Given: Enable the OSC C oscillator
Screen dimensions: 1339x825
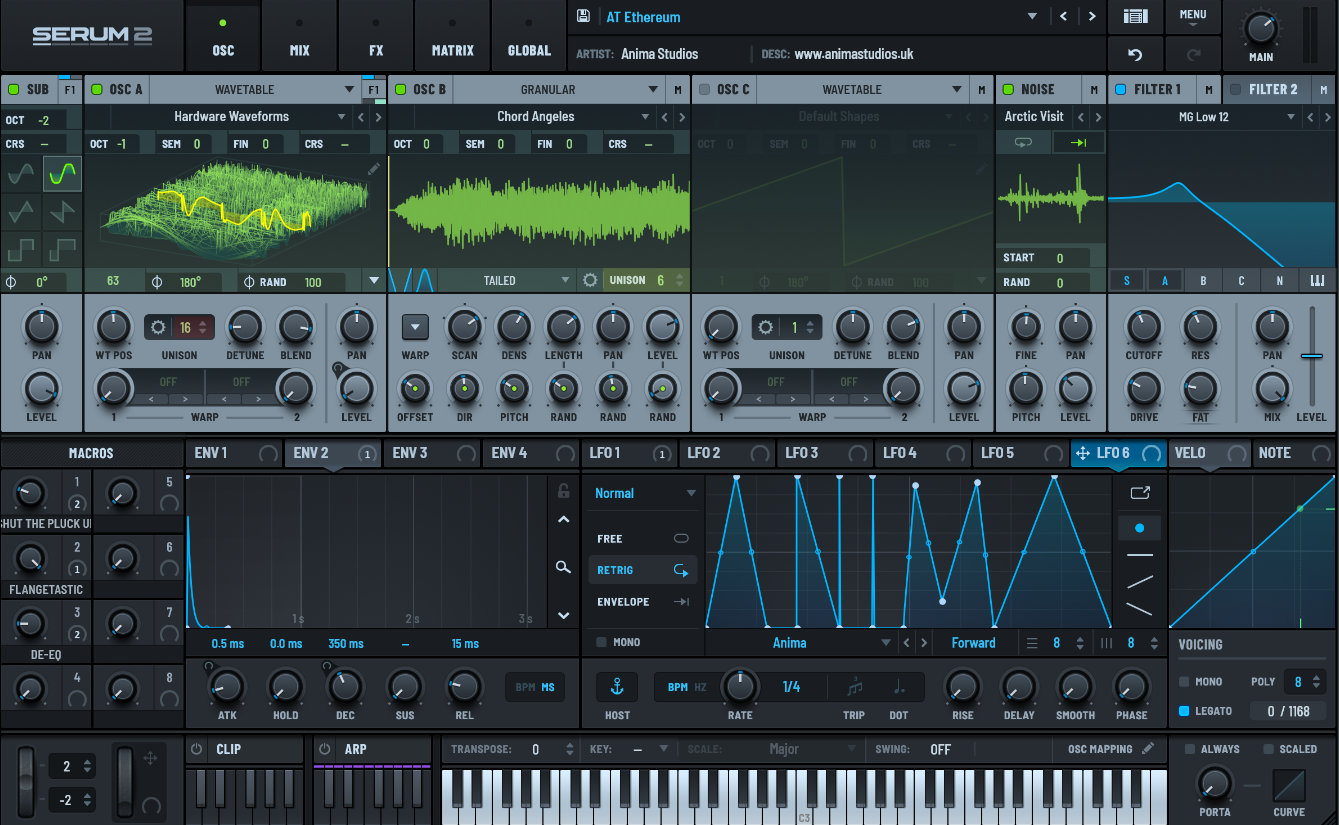Looking at the screenshot, I should tap(704, 89).
